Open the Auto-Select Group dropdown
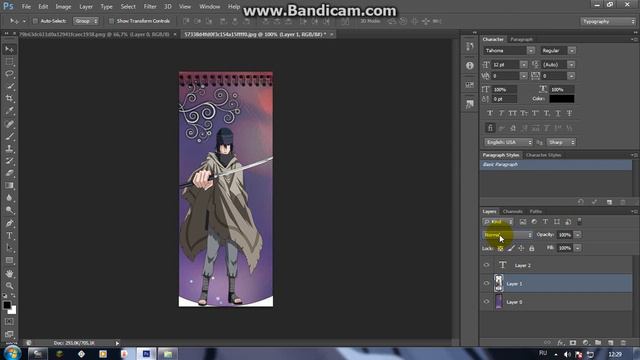This screenshot has width=640, height=360. tap(86, 21)
